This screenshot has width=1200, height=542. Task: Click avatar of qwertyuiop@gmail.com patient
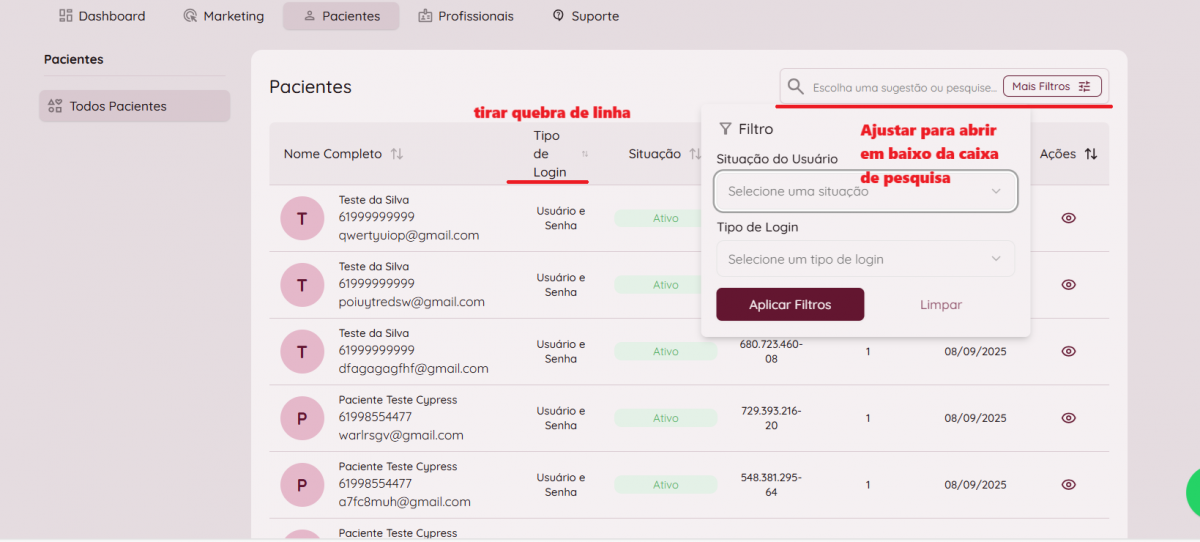pyautogui.click(x=302, y=218)
